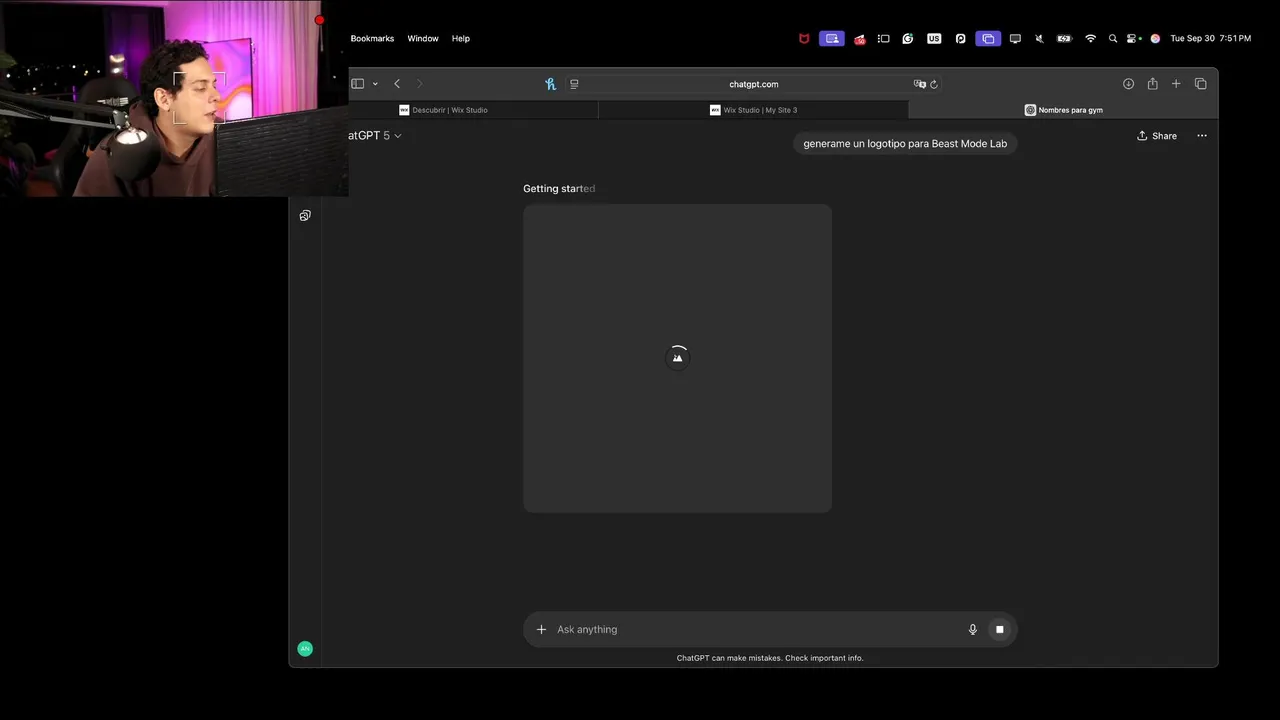Click the purple screen-share menu bar icon

(831, 38)
